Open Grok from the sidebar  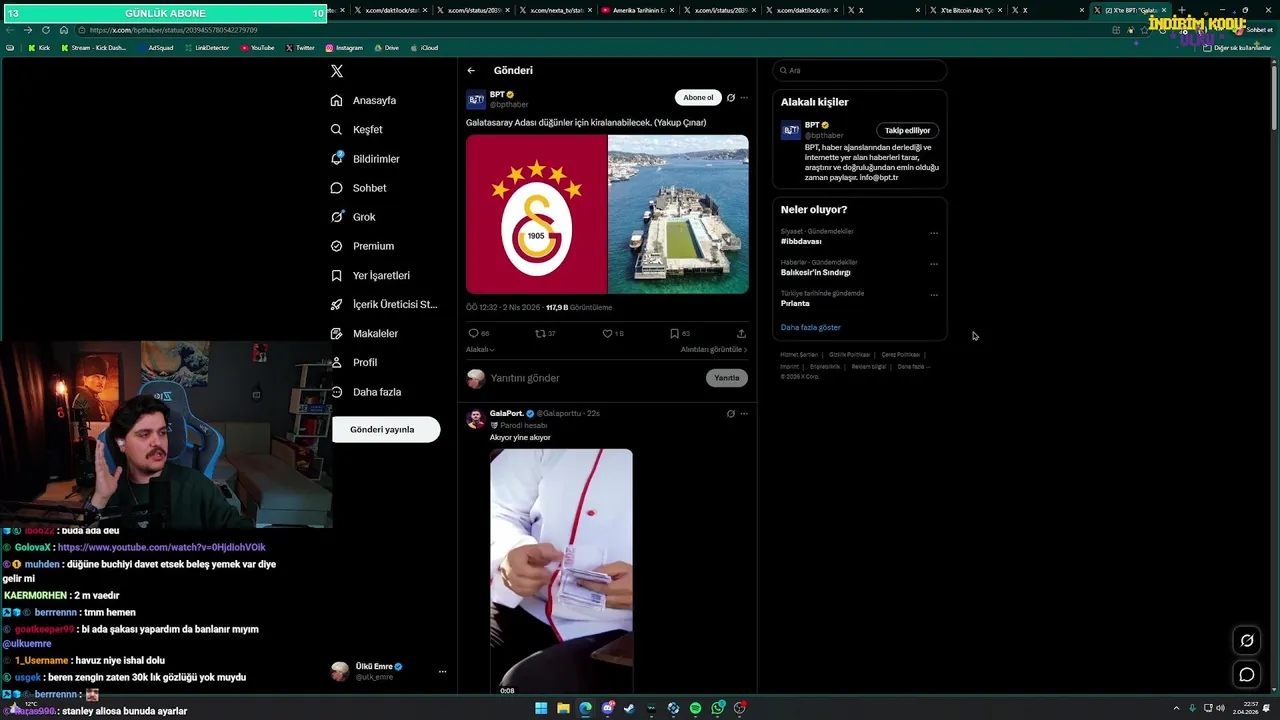353,217
